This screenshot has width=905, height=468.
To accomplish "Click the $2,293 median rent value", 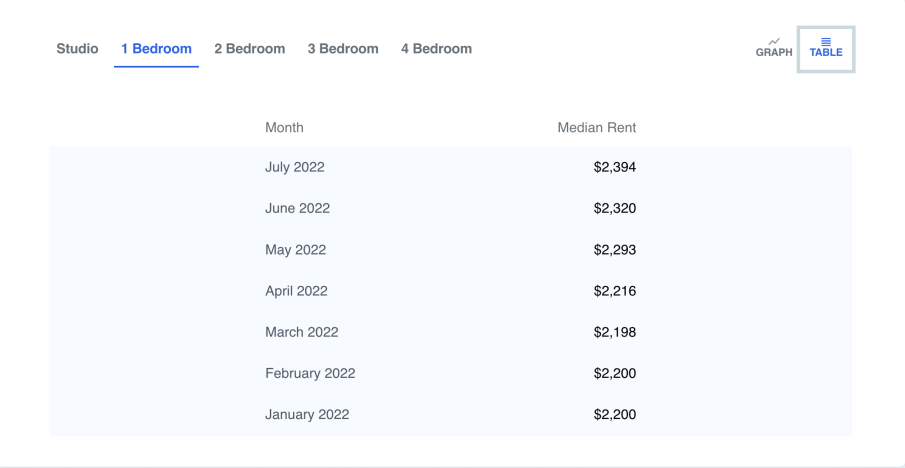I will (614, 250).
